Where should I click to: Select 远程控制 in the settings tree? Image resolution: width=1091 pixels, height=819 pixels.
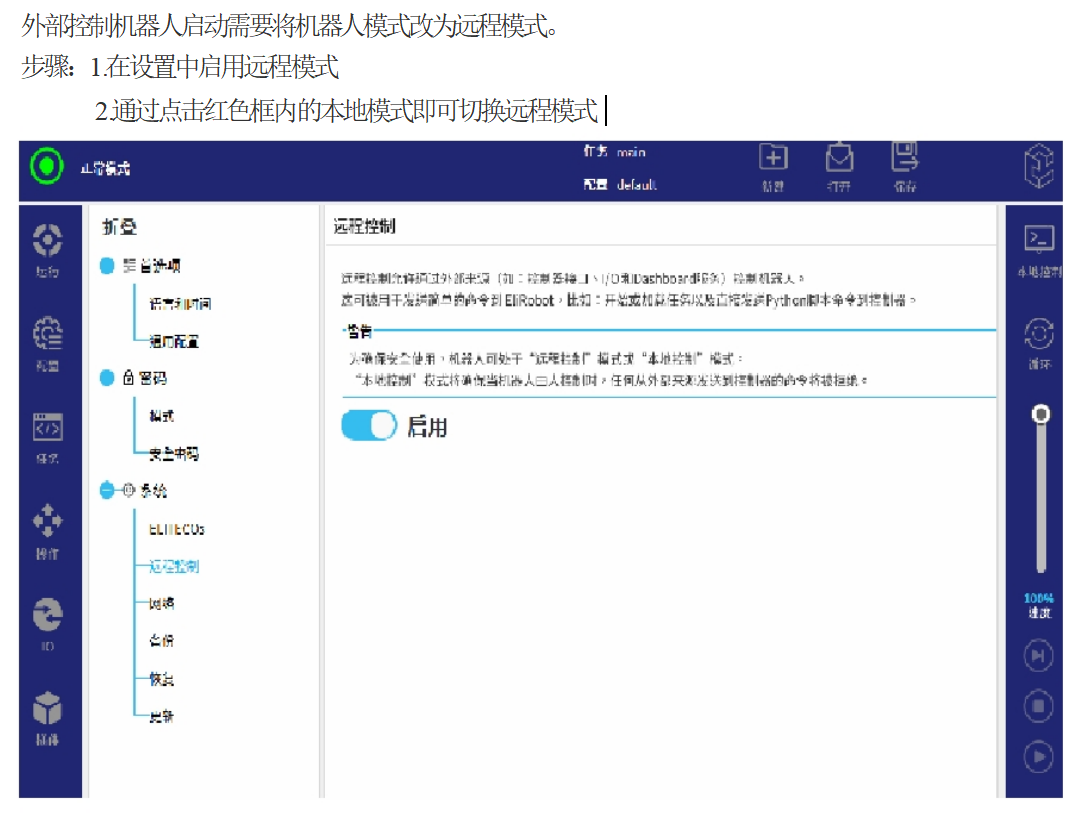[x=174, y=566]
